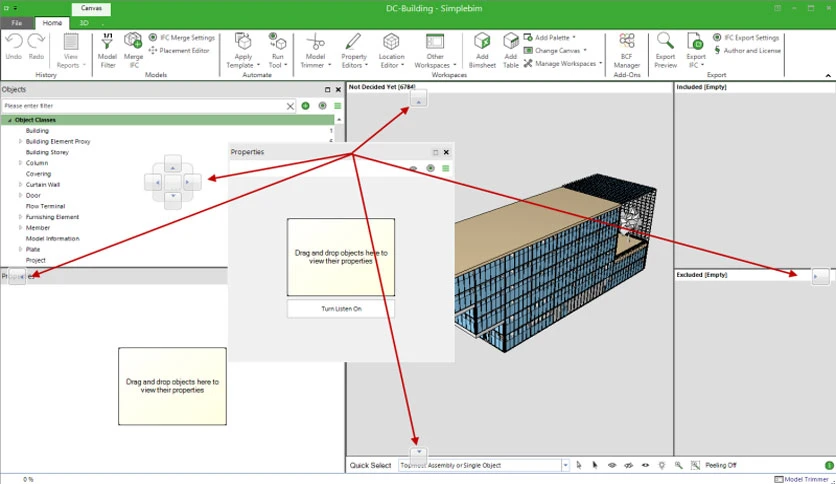Open the Add Palette dropdown
This screenshot has height=484, width=836.
click(550, 37)
